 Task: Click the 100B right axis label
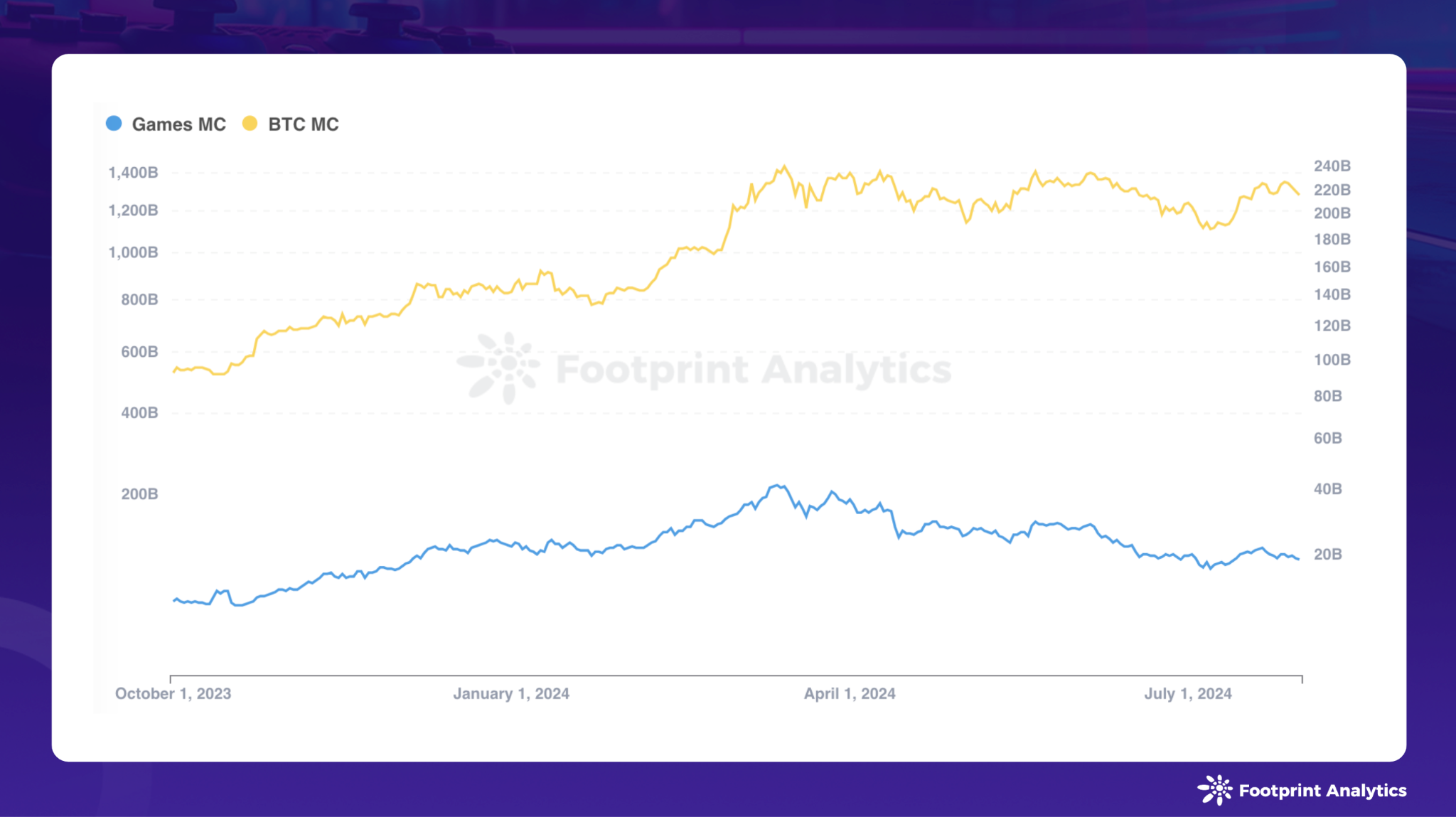[1332, 360]
